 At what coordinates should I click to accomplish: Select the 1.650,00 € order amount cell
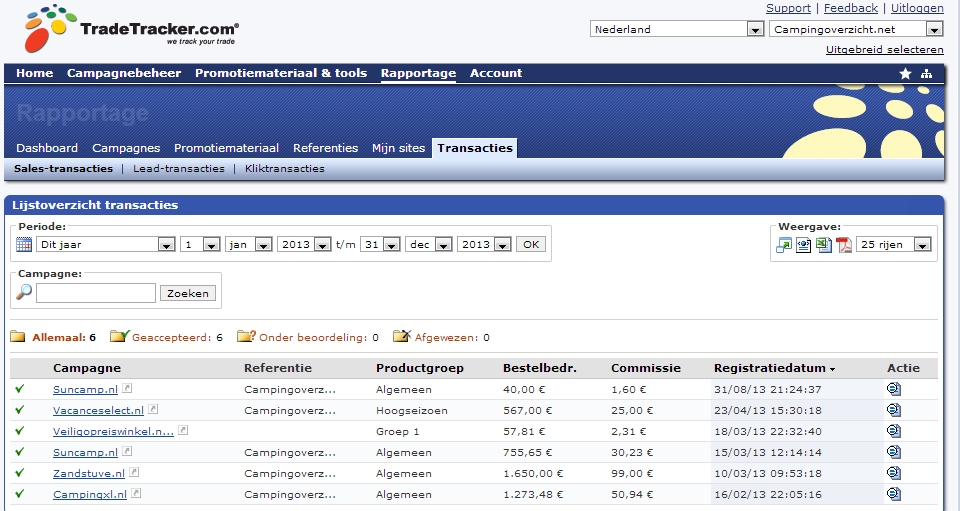[533, 473]
